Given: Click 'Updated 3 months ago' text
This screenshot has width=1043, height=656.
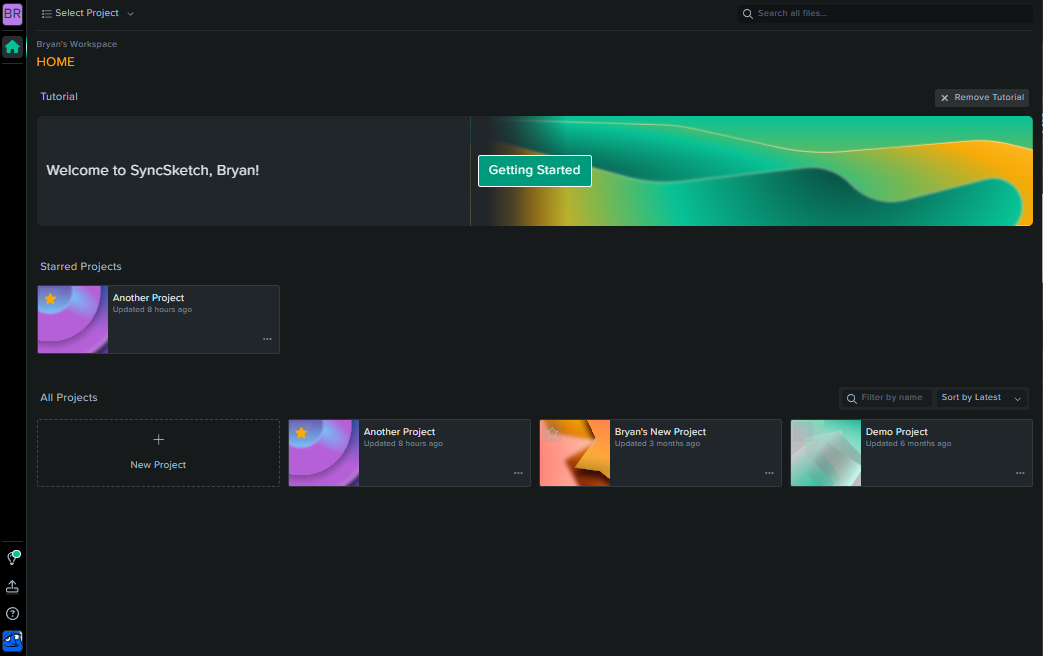Looking at the screenshot, I should coord(657,444).
